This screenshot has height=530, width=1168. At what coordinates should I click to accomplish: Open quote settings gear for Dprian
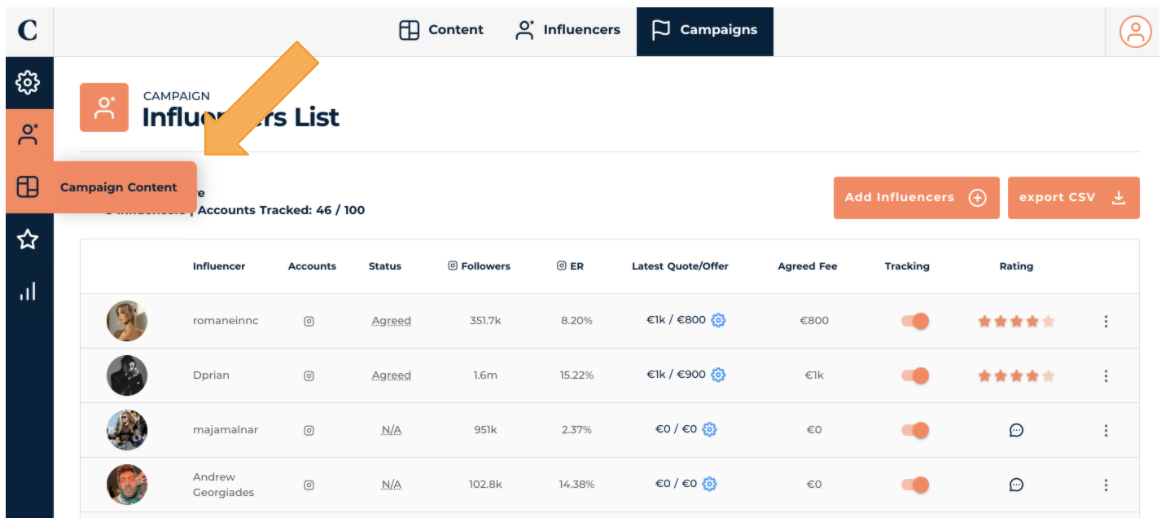[x=718, y=375]
